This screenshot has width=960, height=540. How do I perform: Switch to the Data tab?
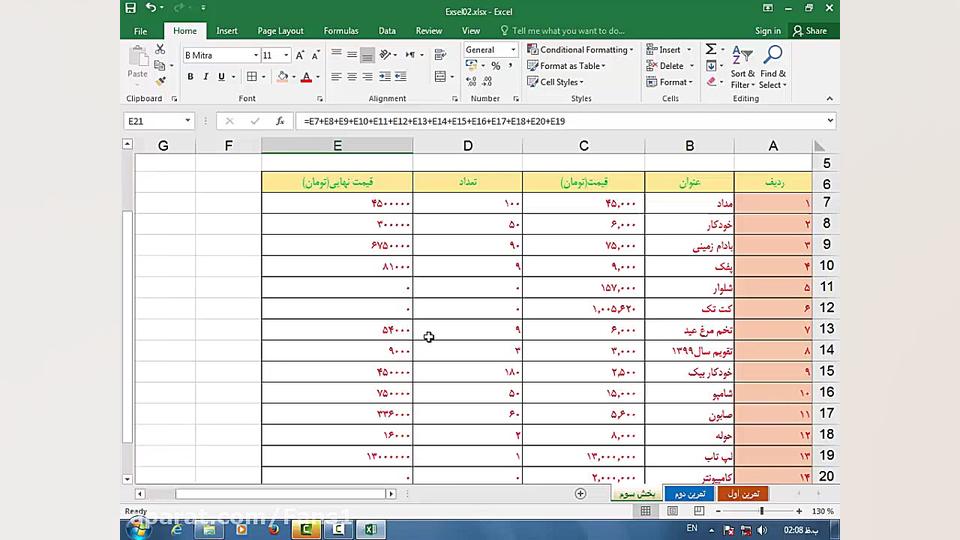[387, 31]
